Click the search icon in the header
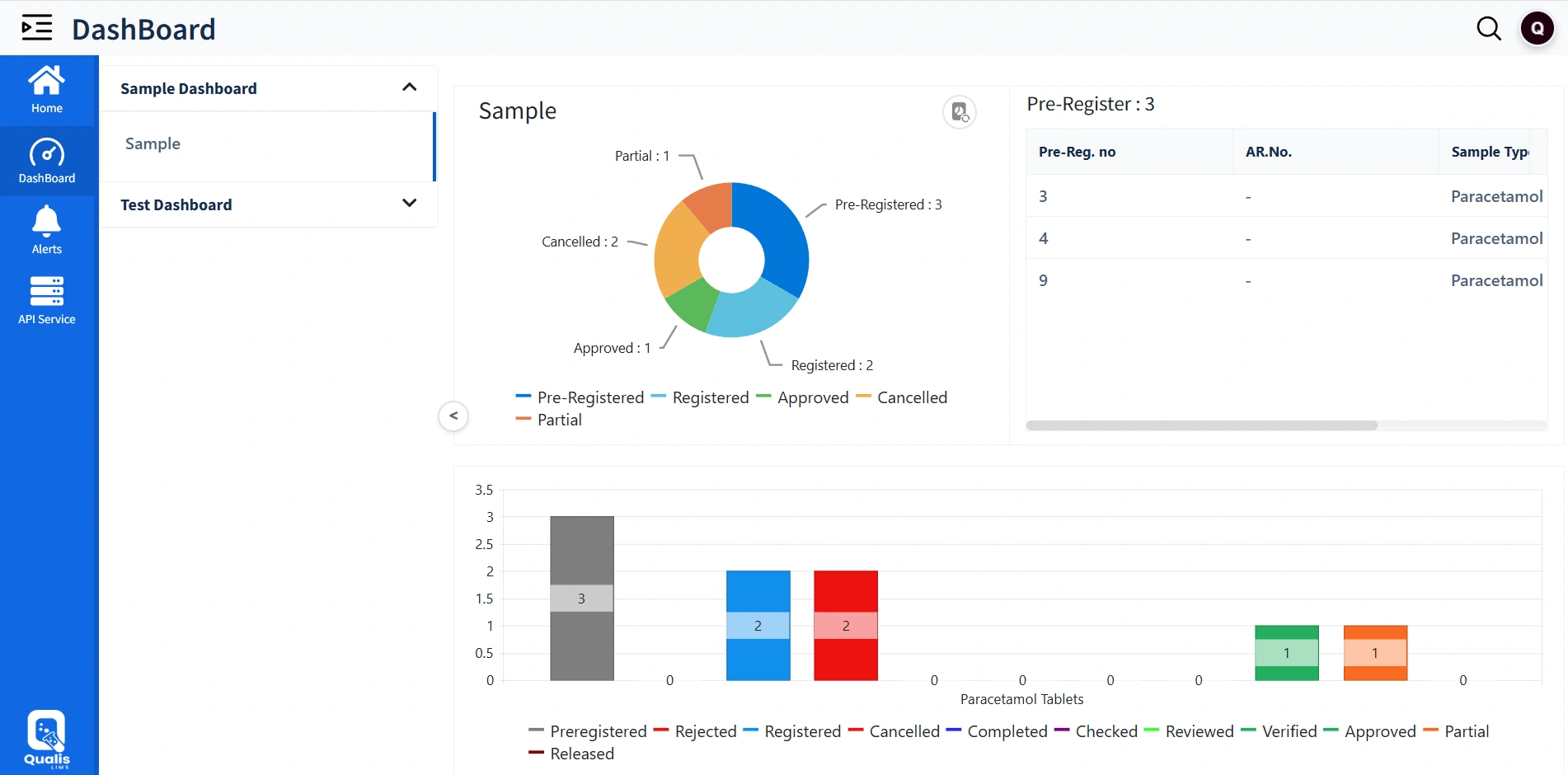Image resolution: width=1568 pixels, height=775 pixels. pos(1490,27)
